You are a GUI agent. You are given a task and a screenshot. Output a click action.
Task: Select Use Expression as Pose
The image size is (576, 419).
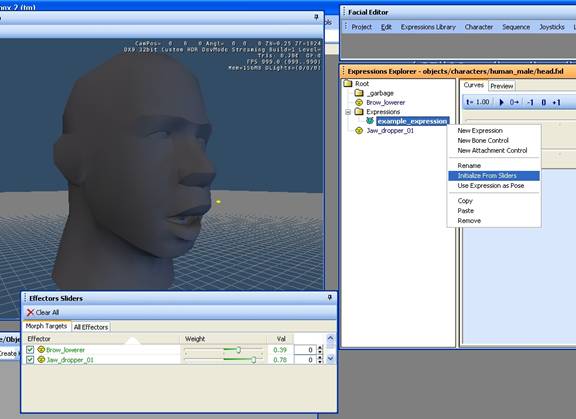click(x=494, y=186)
